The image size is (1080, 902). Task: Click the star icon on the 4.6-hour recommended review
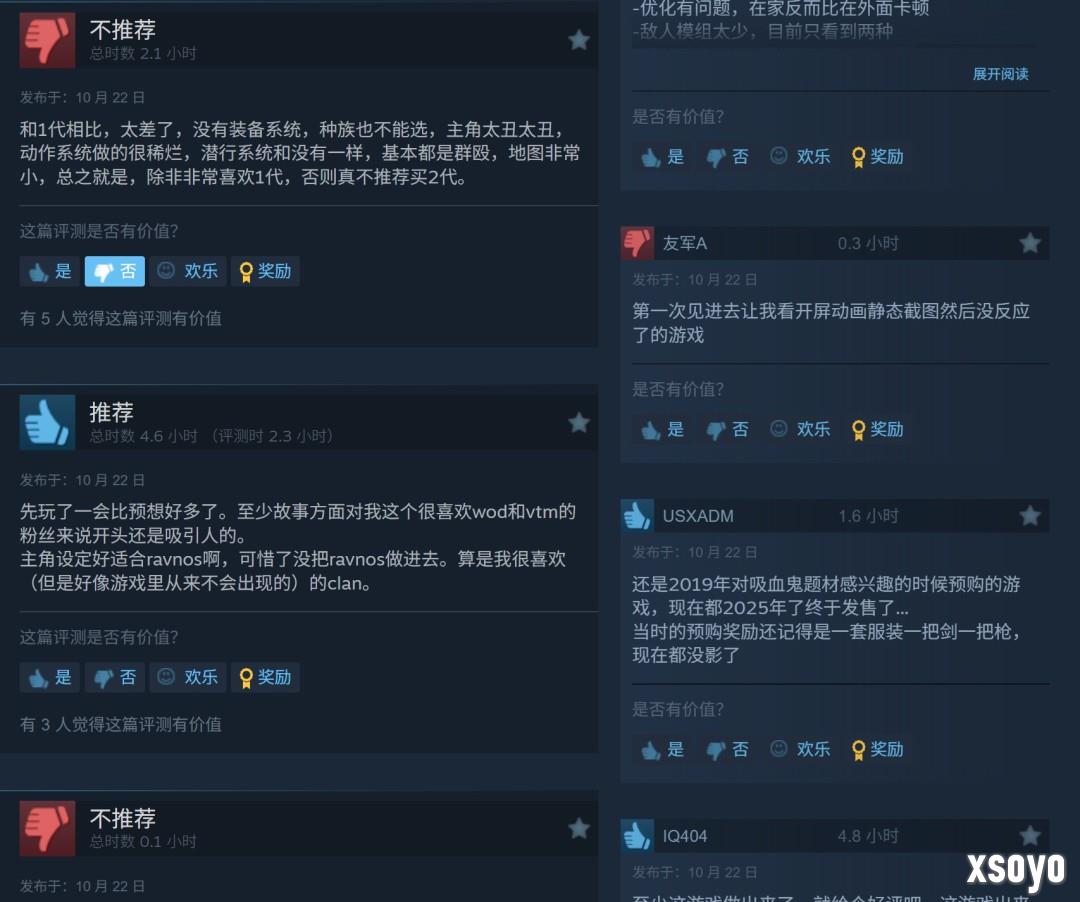pos(579,422)
